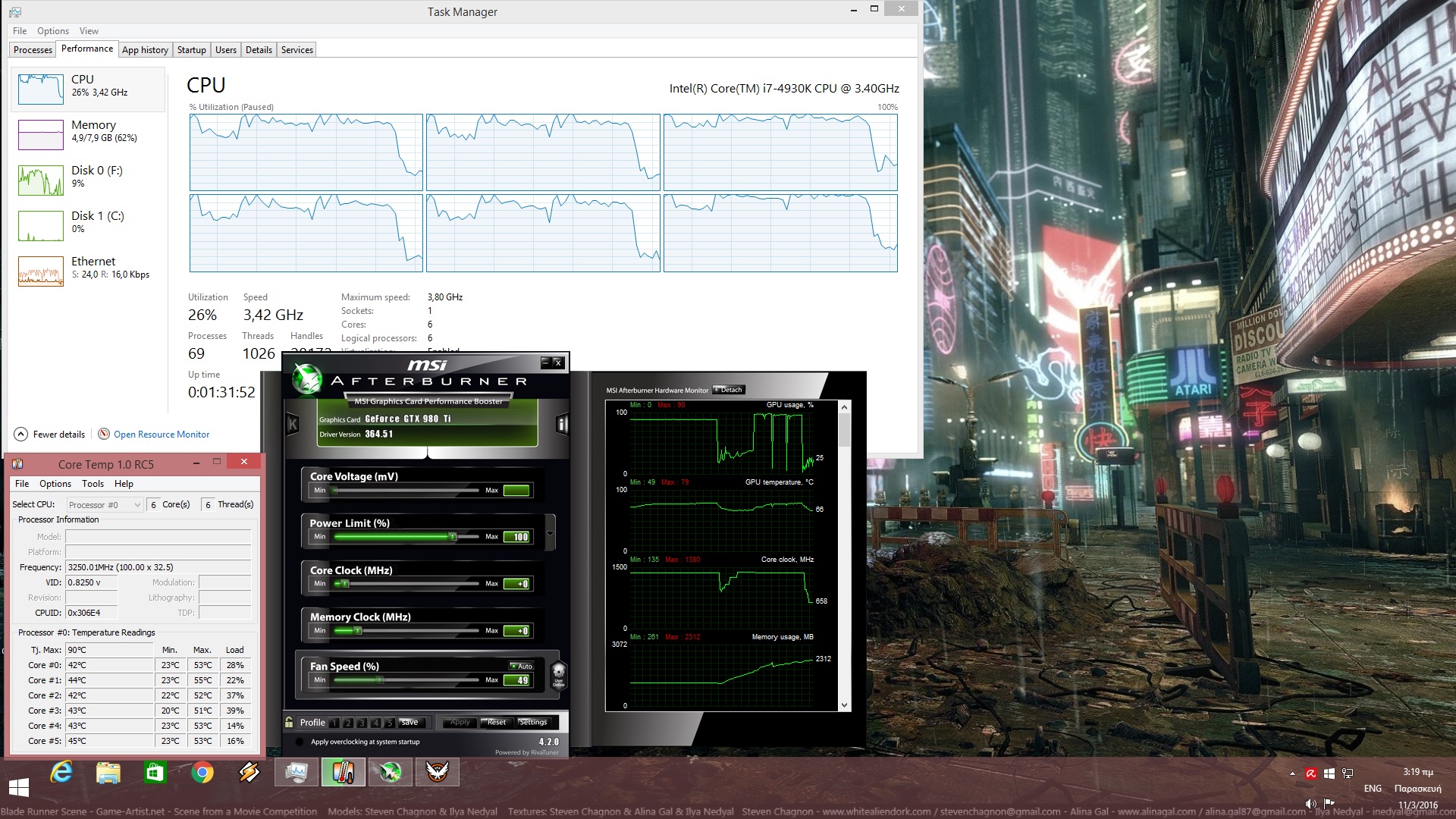Click the Fewer details arrow icon
This screenshot has width=1456, height=819.
(21, 435)
